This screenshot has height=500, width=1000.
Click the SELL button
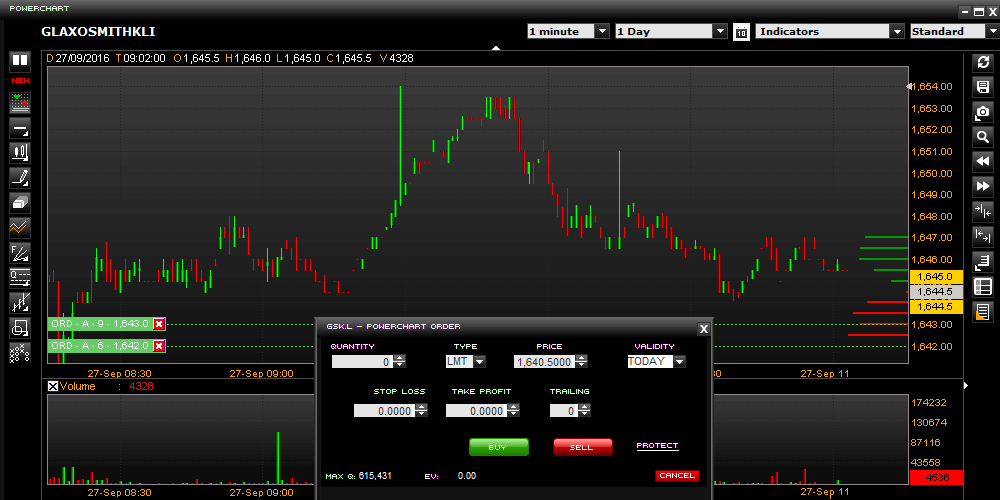(582, 447)
